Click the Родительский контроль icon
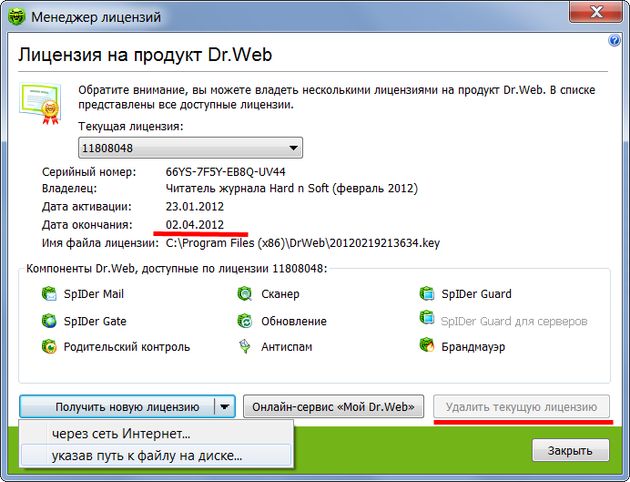Screen dimensions: 630x482 (49, 347)
